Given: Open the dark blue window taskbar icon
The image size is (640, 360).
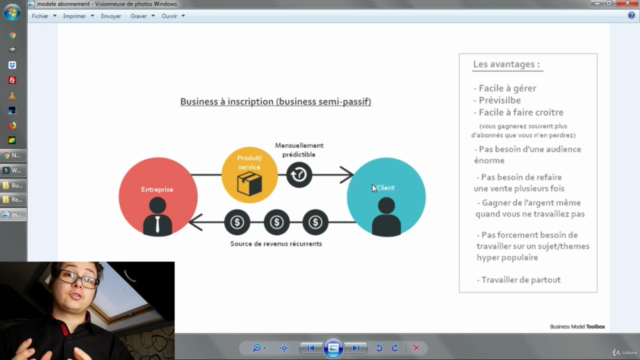Looking at the screenshot, I should [12, 111].
